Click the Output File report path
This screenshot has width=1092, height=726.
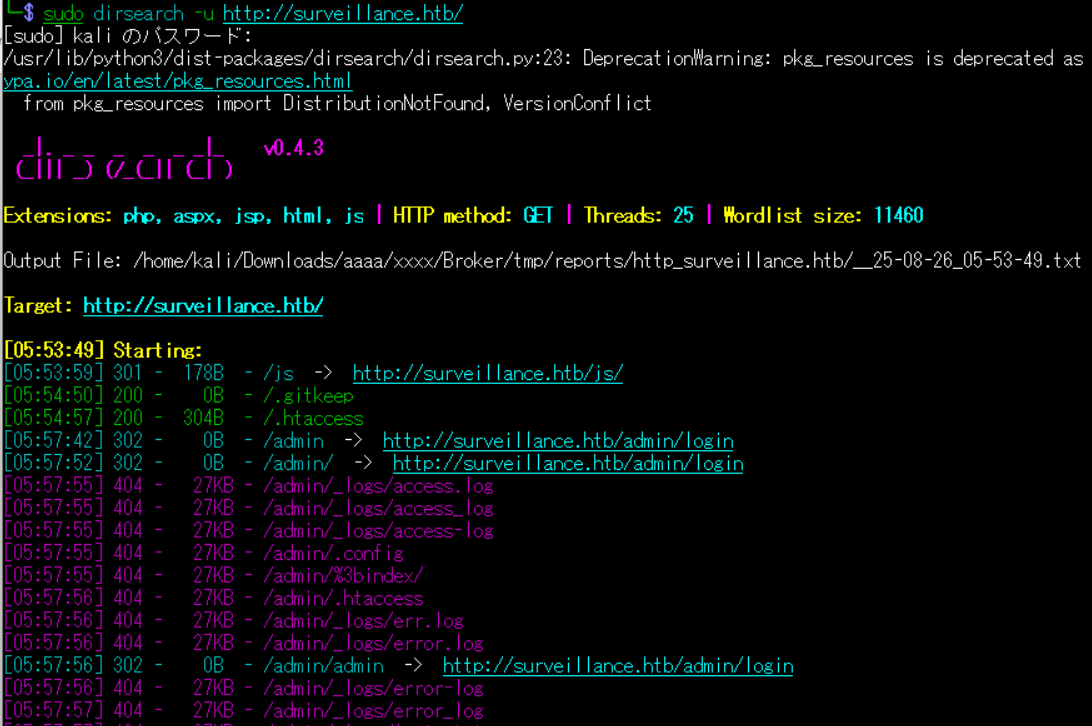pyautogui.click(x=606, y=261)
